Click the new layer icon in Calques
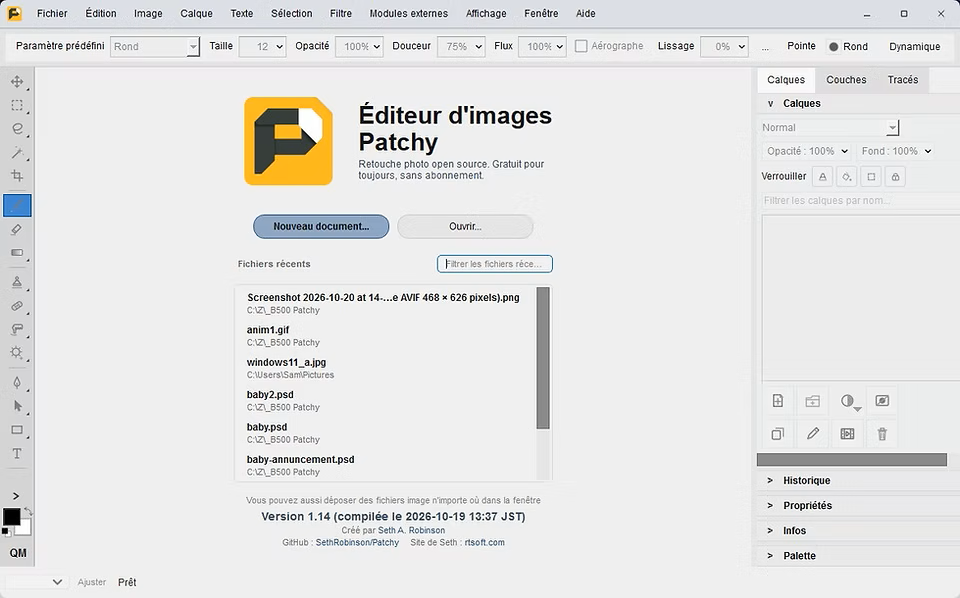 (x=778, y=401)
